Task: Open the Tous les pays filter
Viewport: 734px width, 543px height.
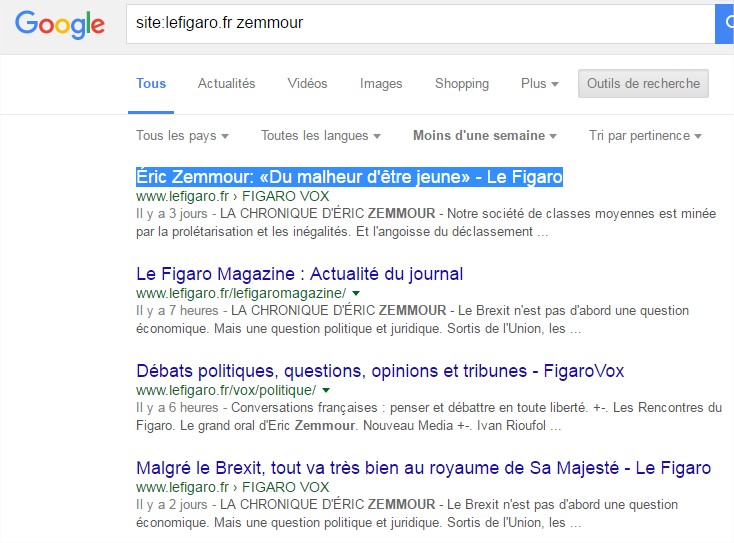Action: (182, 135)
